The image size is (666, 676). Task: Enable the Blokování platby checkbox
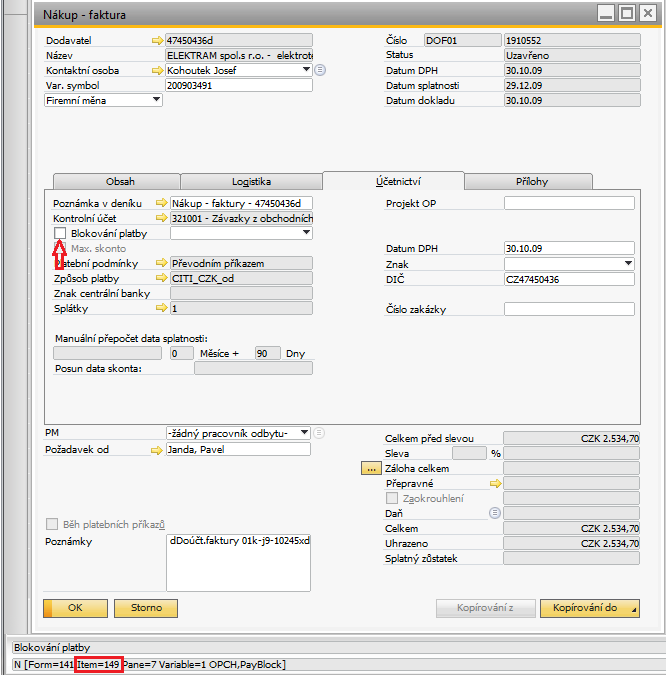click(x=60, y=233)
